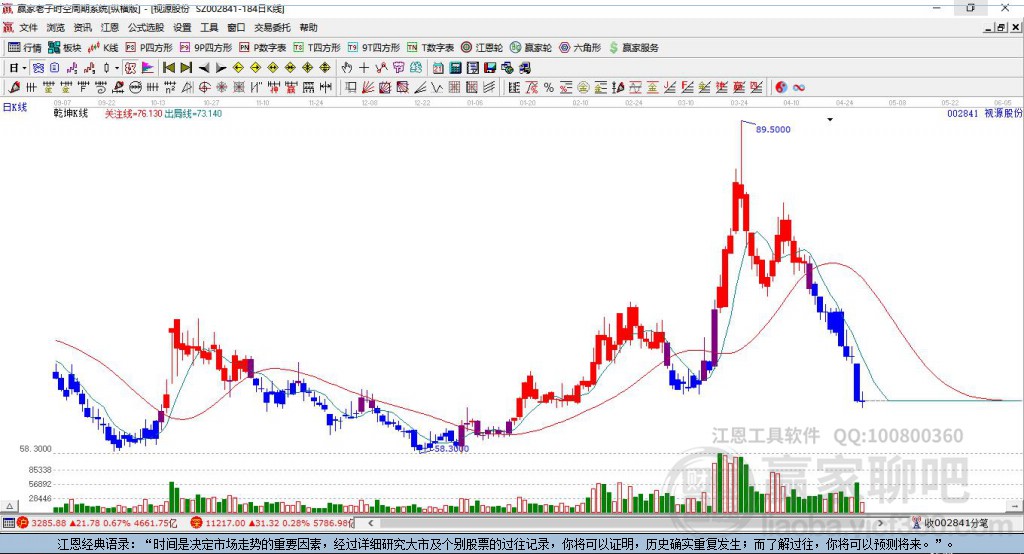Open the 浏览 menu
Viewport: 1024px width, 554px height.
coord(56,27)
